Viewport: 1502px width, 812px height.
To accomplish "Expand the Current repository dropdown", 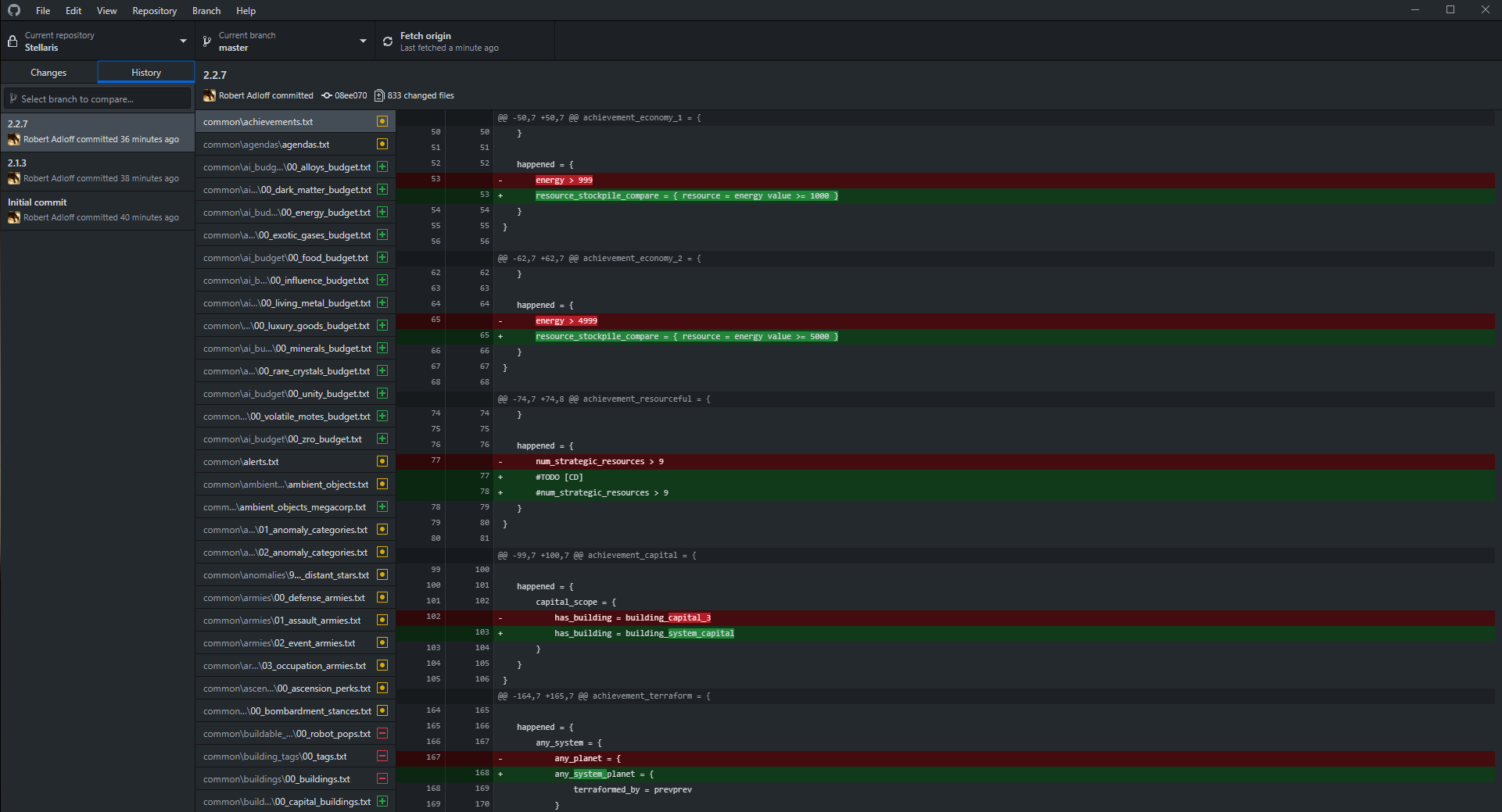I will coord(183,41).
